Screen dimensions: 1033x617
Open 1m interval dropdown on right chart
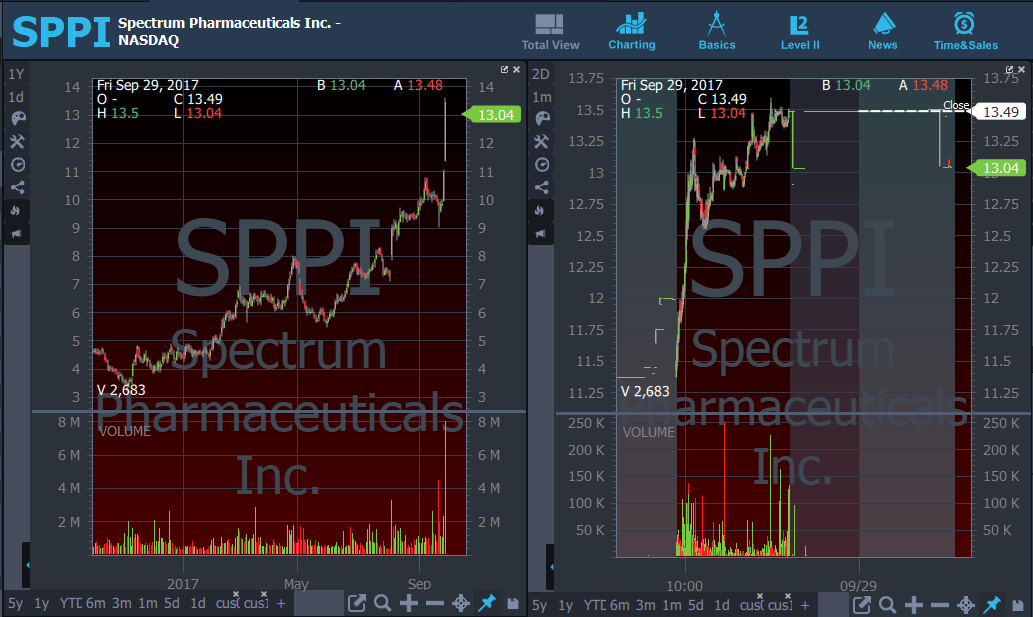(x=541, y=97)
